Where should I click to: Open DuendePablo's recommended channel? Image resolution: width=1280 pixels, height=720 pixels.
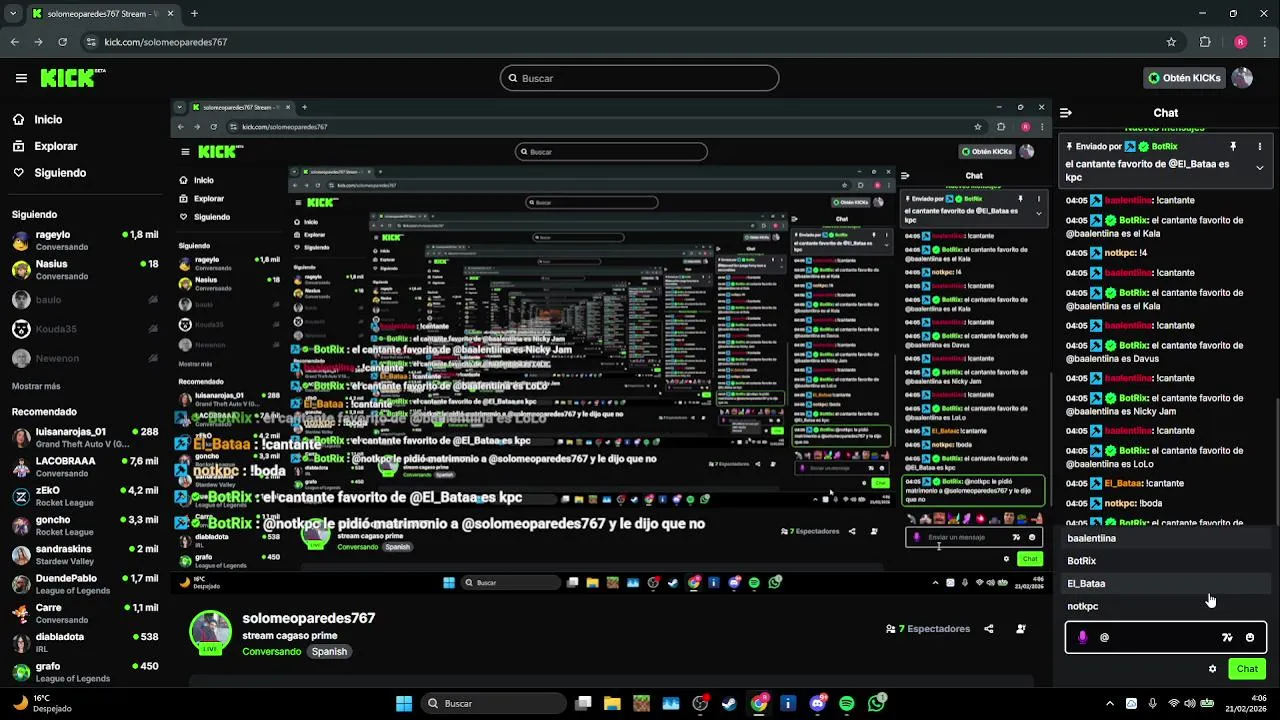pyautogui.click(x=85, y=584)
